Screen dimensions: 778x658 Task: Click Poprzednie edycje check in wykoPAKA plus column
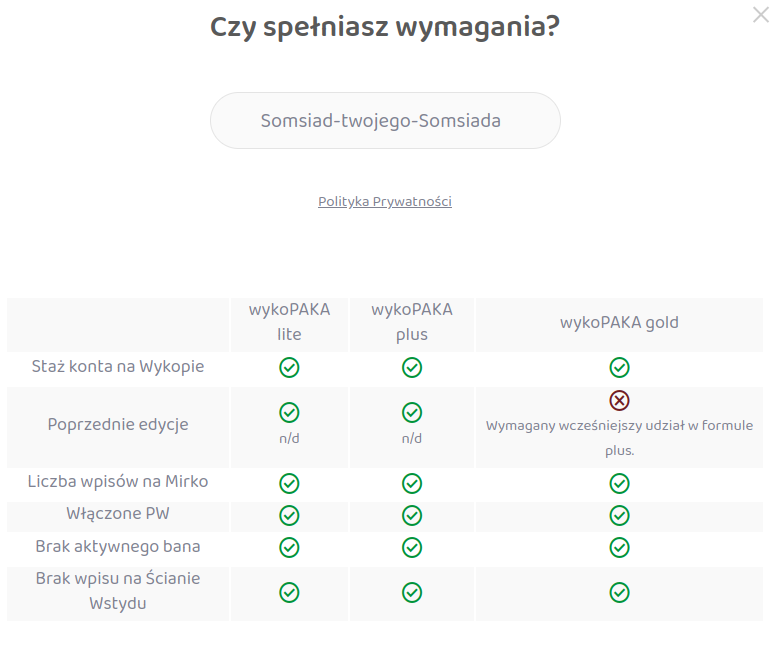click(x=411, y=412)
